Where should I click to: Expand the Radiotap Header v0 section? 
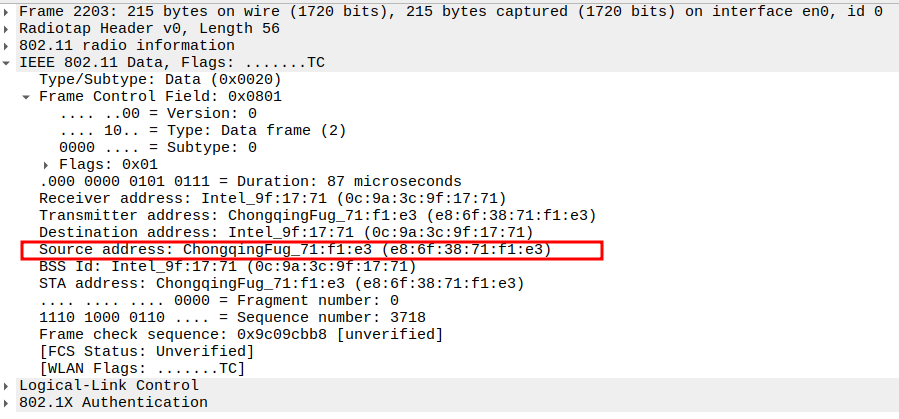click(x=8, y=29)
